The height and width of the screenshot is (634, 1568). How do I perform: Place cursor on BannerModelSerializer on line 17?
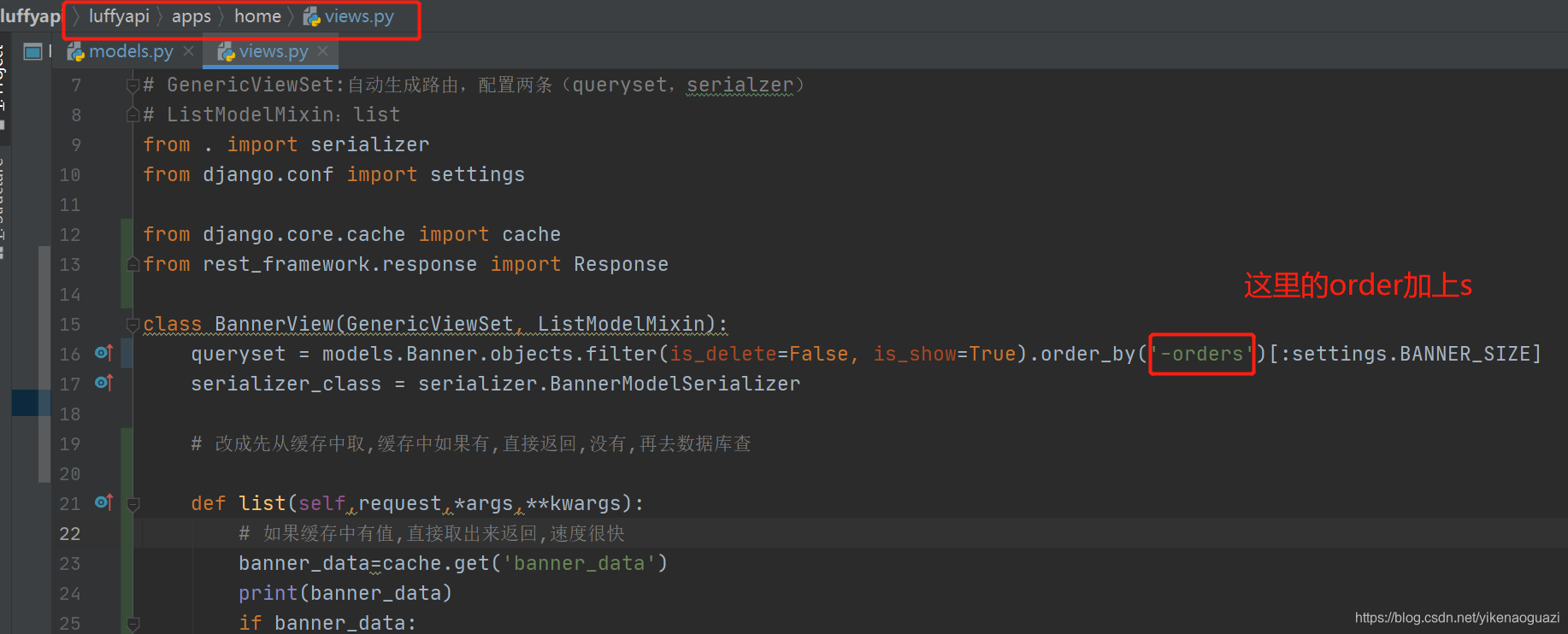675,384
